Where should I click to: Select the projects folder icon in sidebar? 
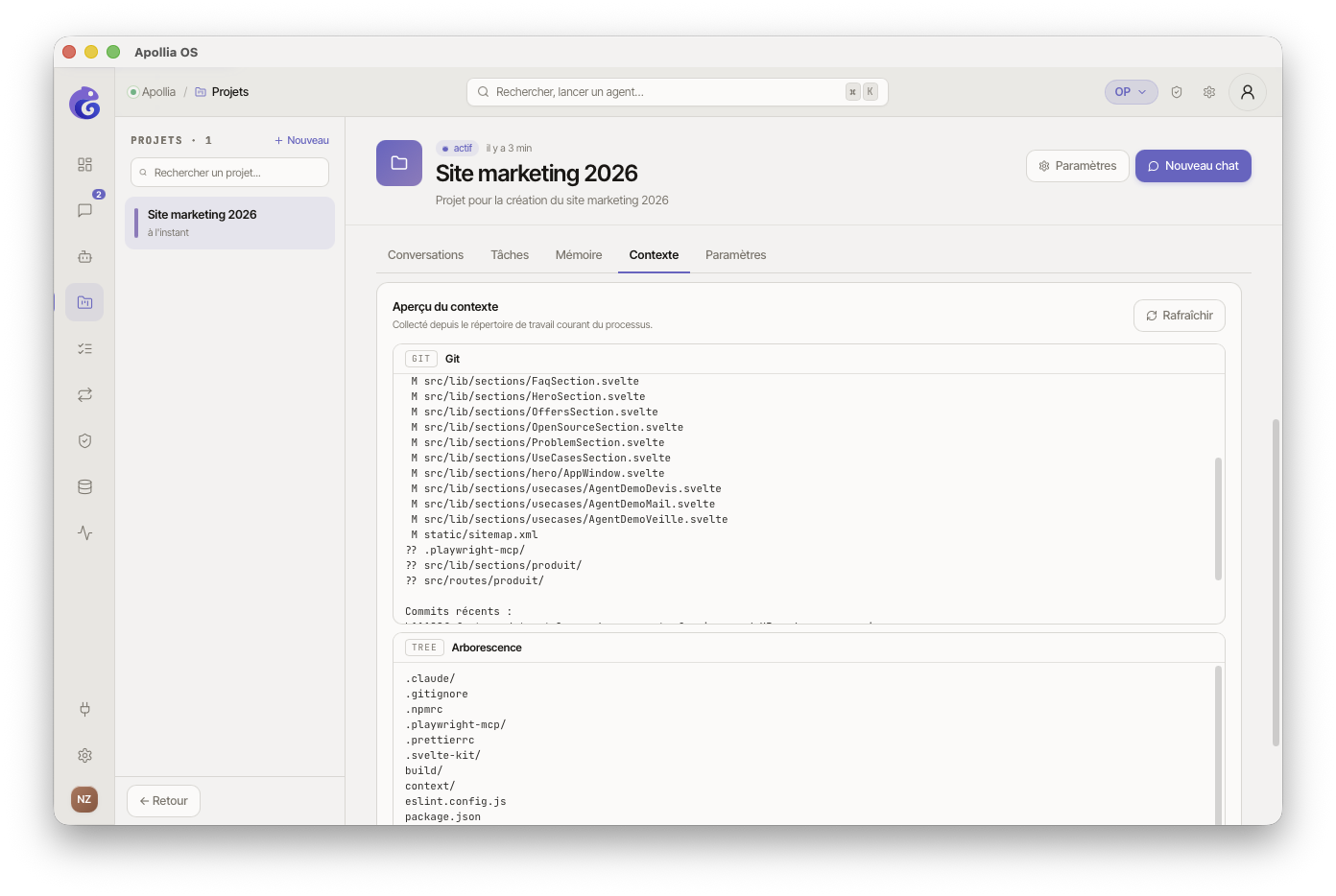[84, 302]
